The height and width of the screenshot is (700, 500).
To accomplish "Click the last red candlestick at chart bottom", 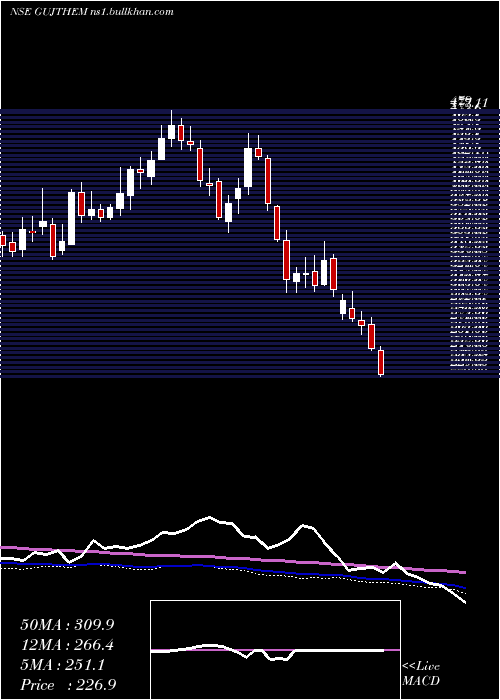I will click(381, 362).
